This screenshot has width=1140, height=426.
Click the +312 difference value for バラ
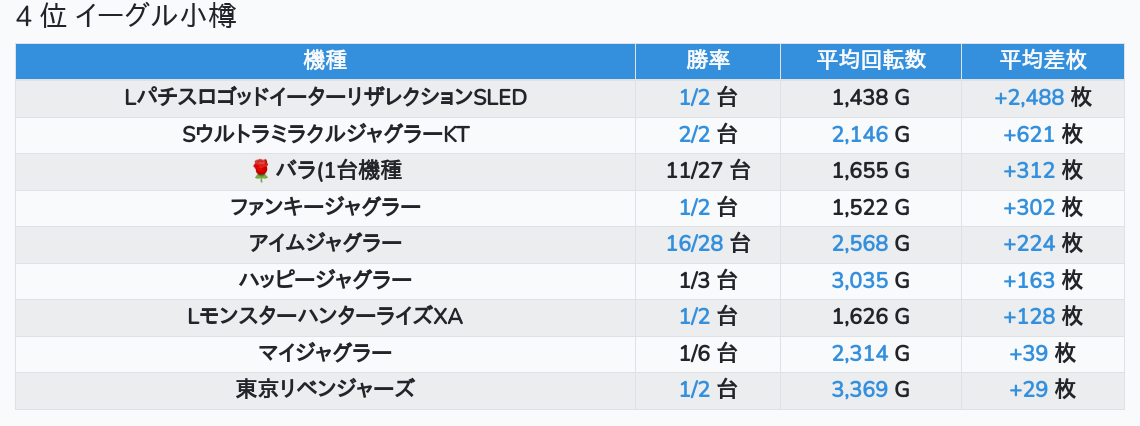(x=1029, y=171)
